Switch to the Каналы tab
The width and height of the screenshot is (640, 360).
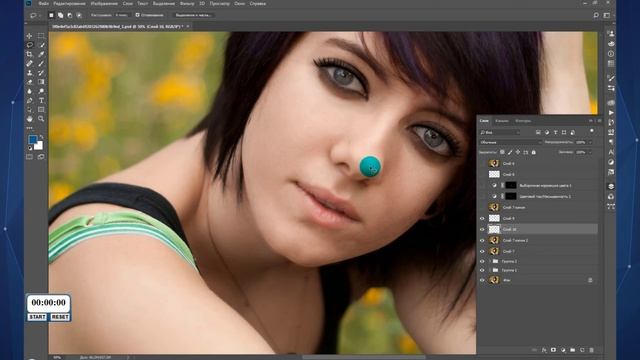(x=502, y=121)
